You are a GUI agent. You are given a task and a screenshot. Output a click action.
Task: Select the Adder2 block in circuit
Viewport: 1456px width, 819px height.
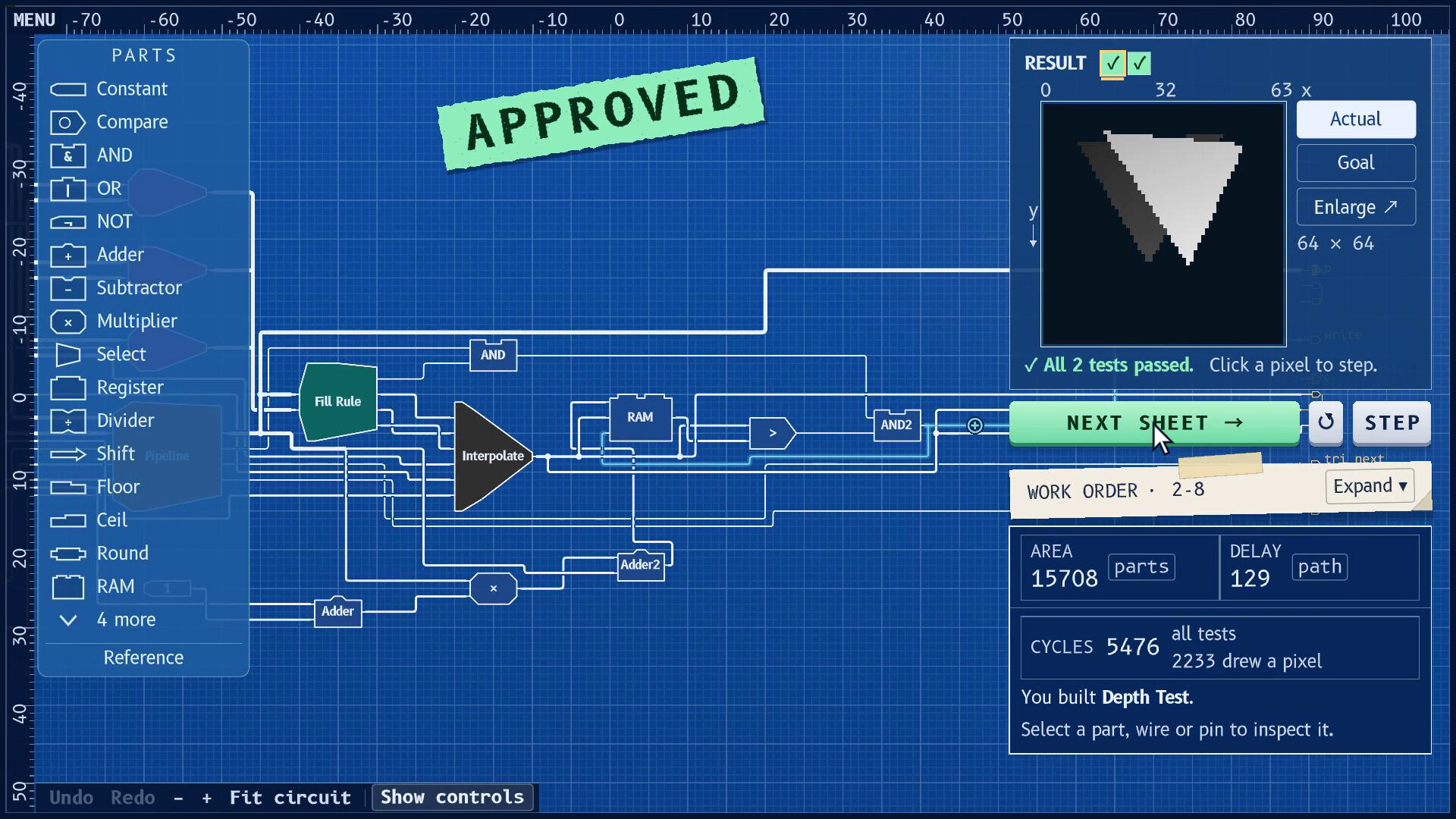click(x=641, y=565)
